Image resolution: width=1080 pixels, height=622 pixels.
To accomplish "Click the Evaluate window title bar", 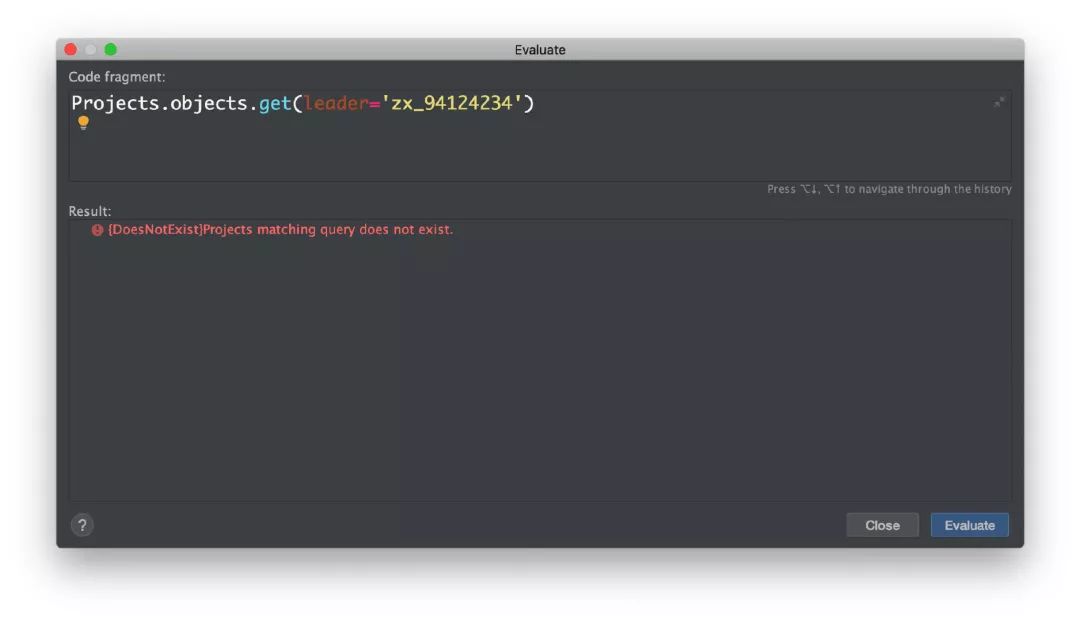I will [x=540, y=49].
